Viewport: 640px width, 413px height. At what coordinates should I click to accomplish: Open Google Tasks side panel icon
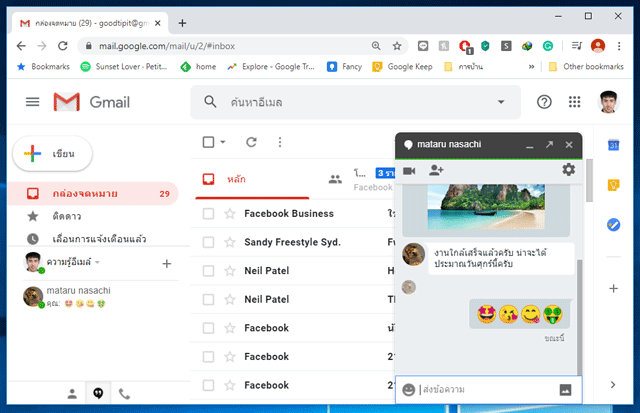pyautogui.click(x=613, y=224)
